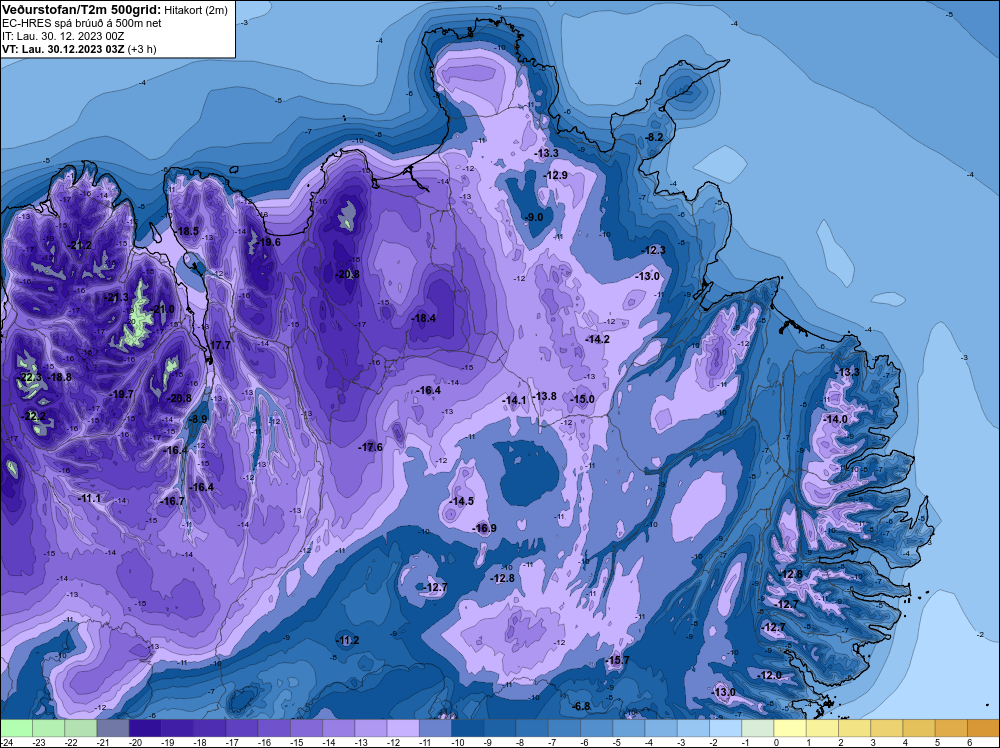Click the -6 legend color swatch
The width and height of the screenshot is (1000, 748).
pos(596,728)
